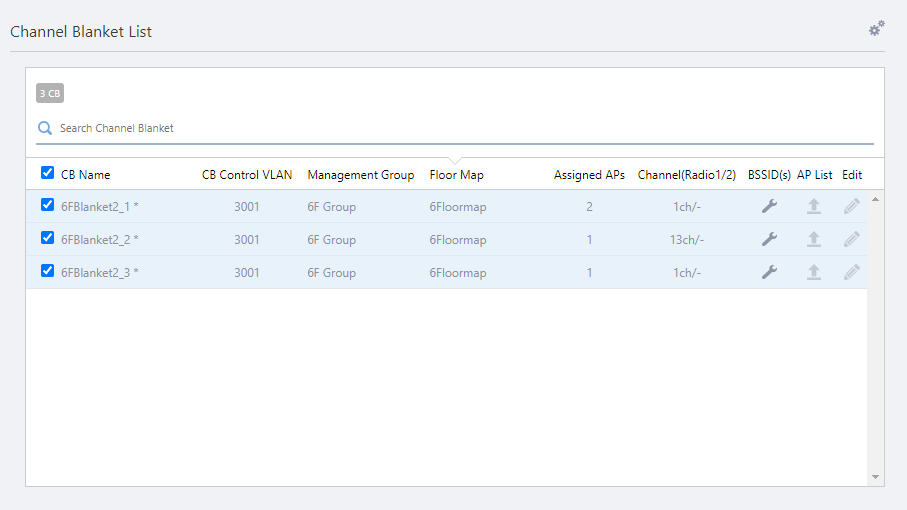Uncheck the 6FBlanket2_3 row checkbox

47,271
